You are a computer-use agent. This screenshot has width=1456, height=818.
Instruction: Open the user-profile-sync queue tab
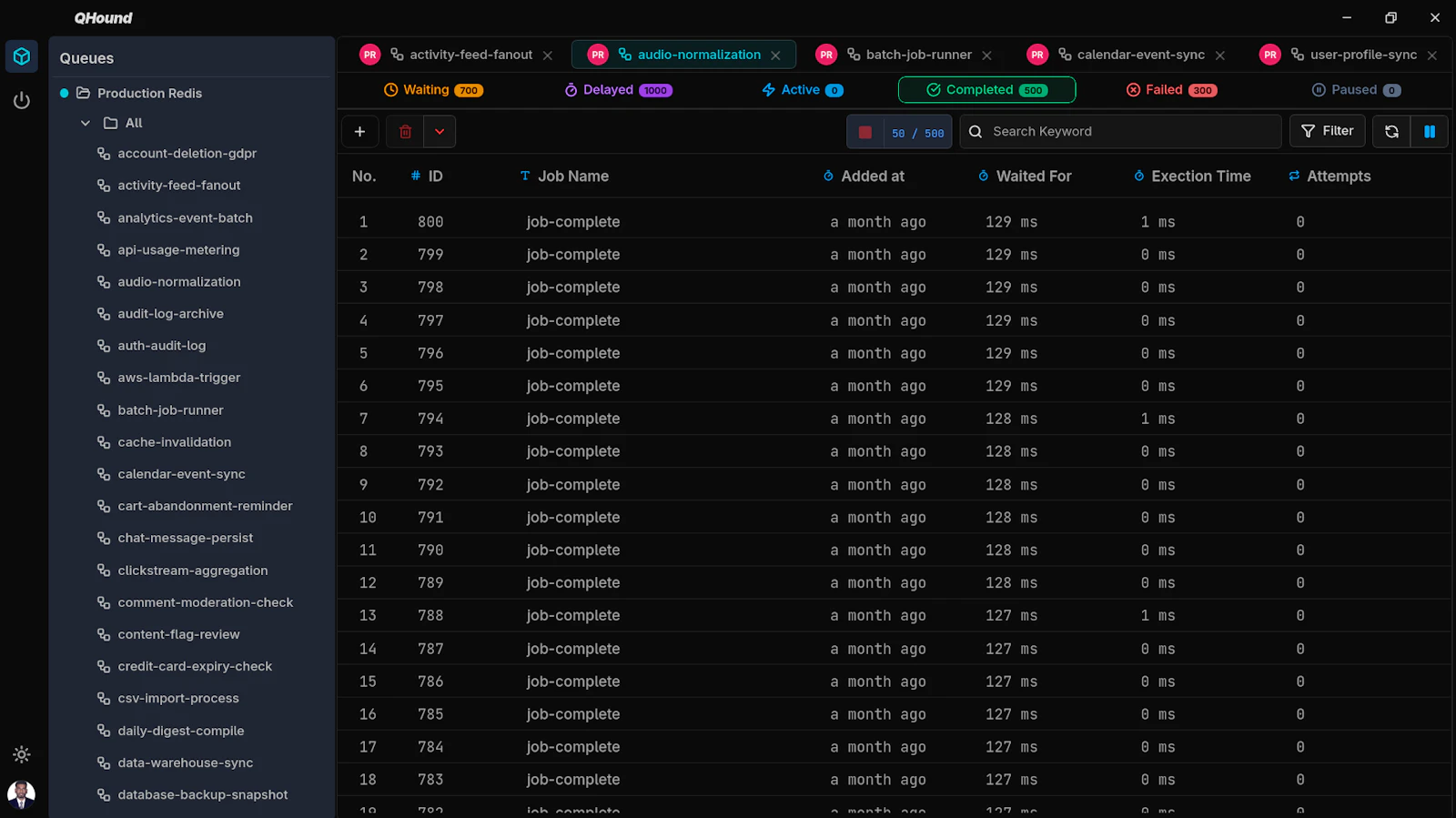[1350, 55]
